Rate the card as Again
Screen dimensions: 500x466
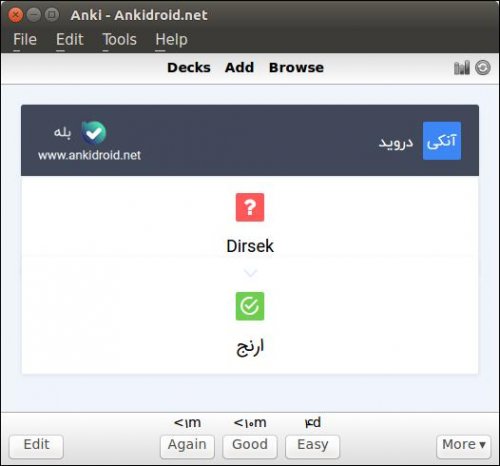(x=187, y=446)
